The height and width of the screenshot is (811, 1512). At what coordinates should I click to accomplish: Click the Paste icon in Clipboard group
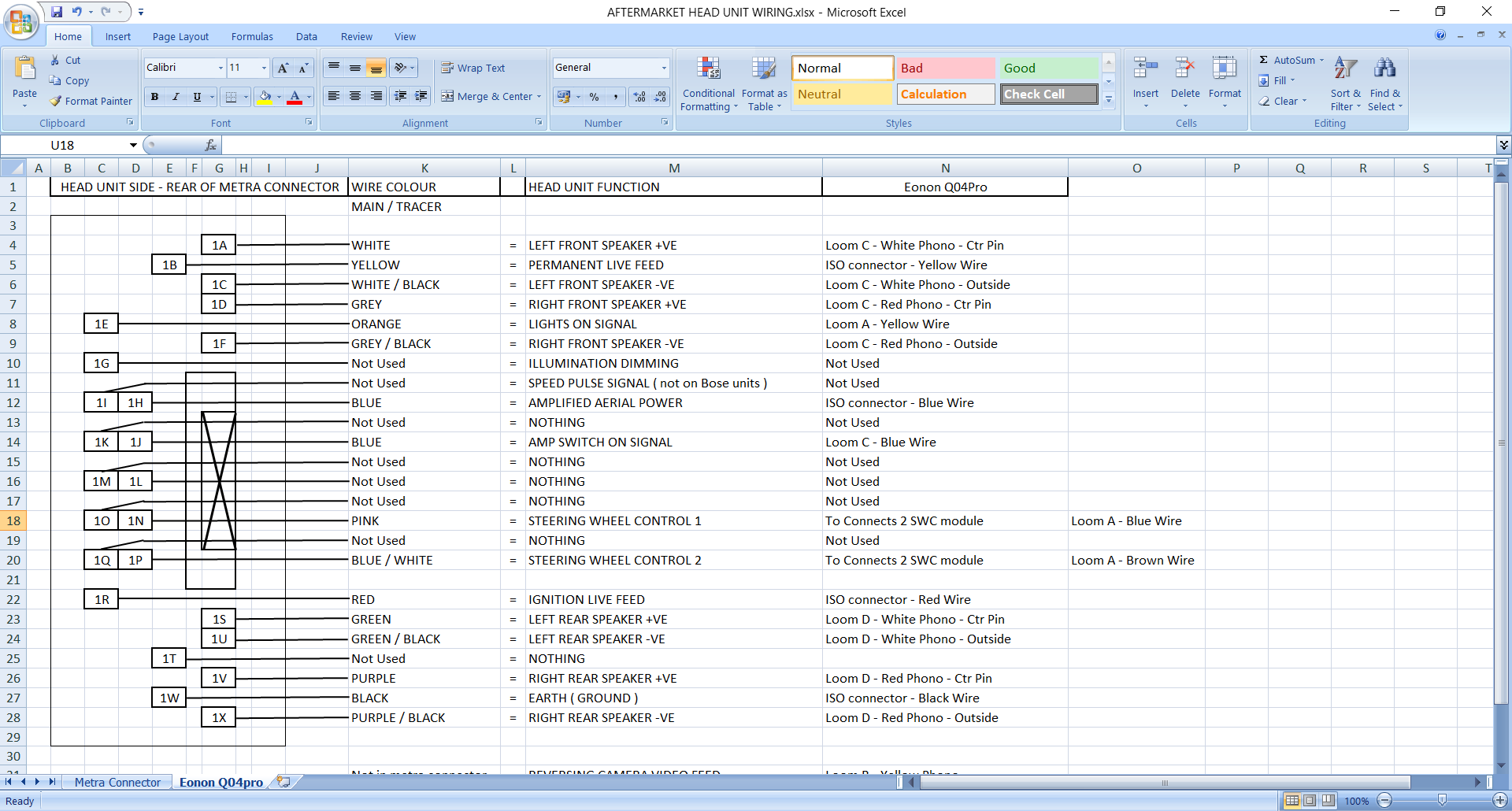click(x=24, y=71)
